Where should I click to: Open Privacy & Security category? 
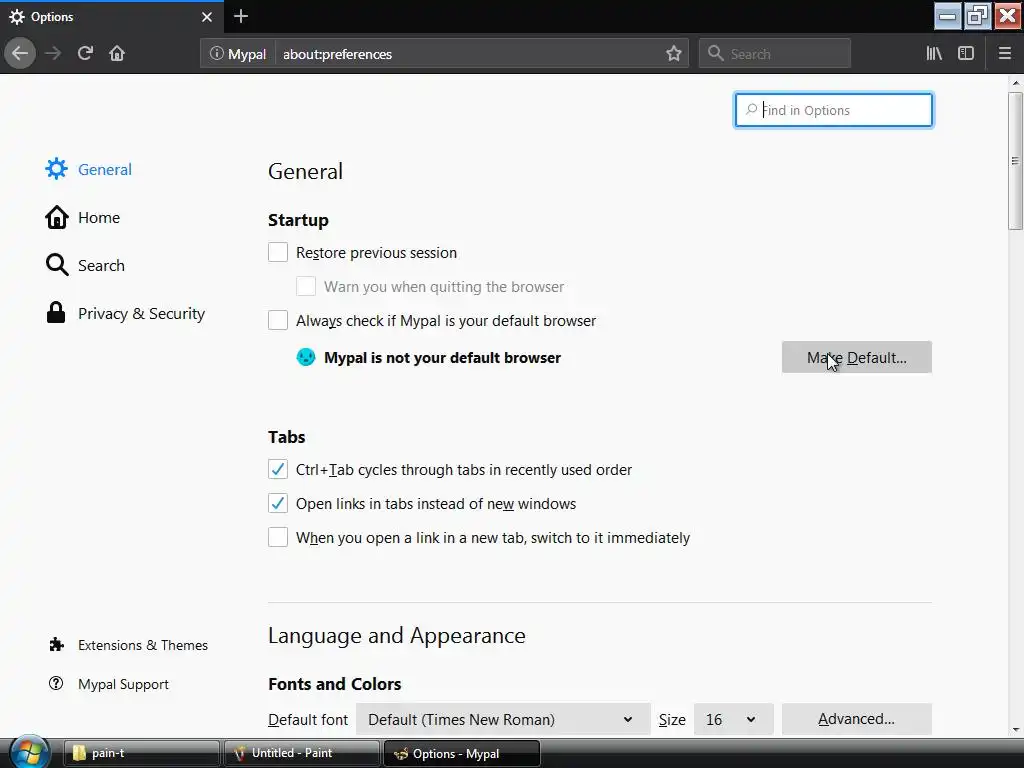click(x=125, y=313)
